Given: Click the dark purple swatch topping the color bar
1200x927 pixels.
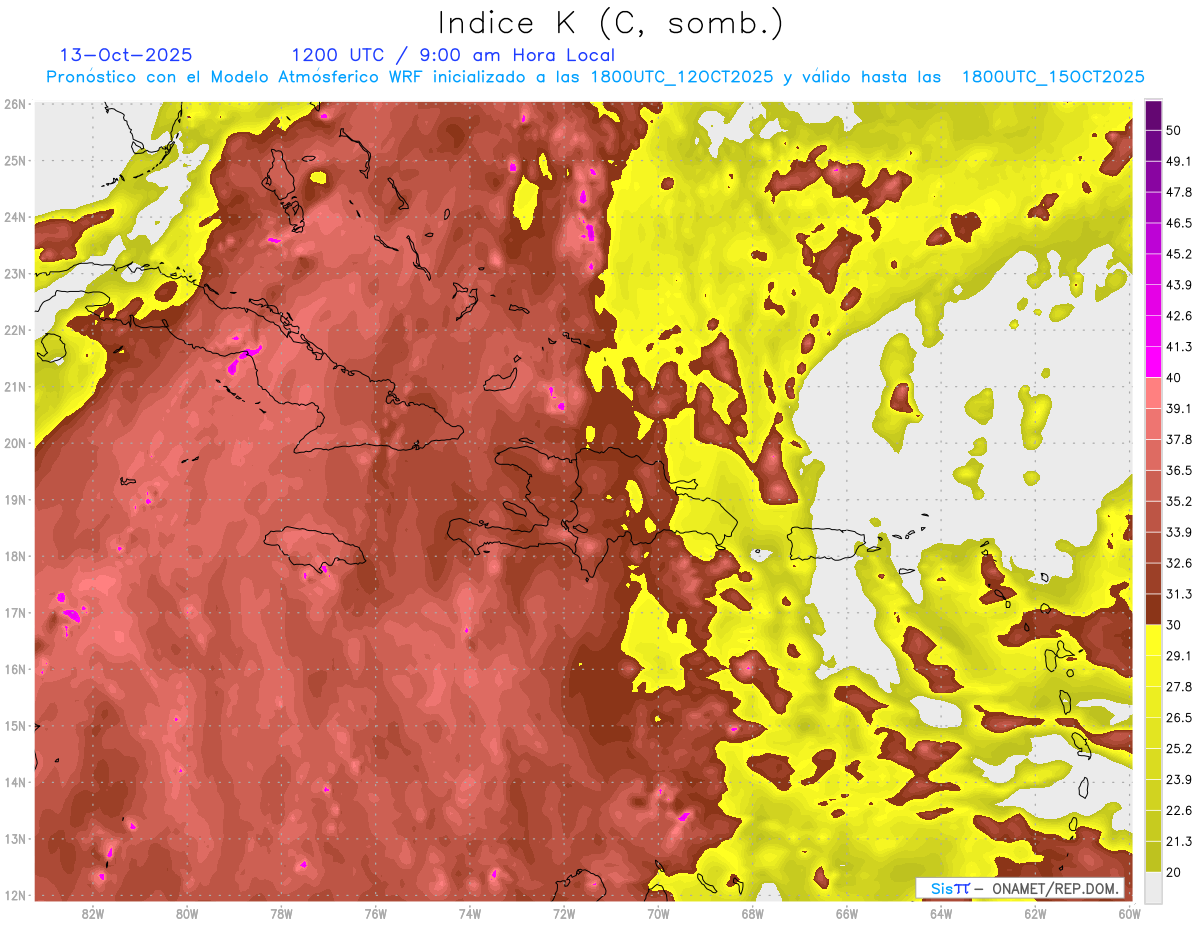Looking at the screenshot, I should (x=1154, y=114).
